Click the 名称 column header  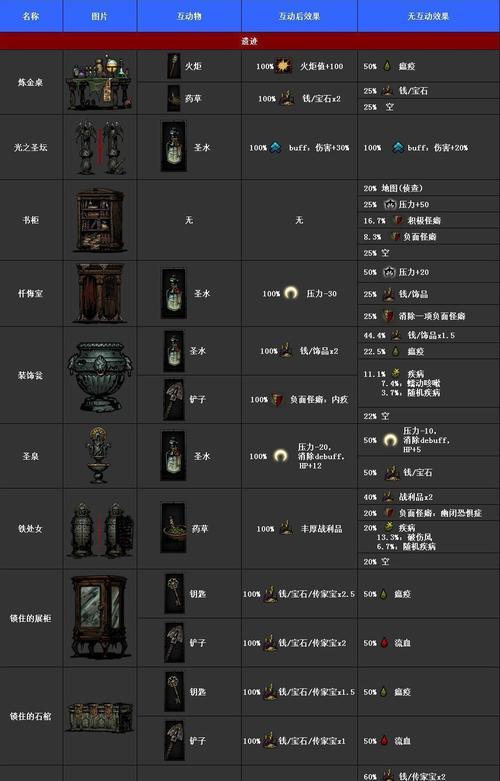[31, 16]
